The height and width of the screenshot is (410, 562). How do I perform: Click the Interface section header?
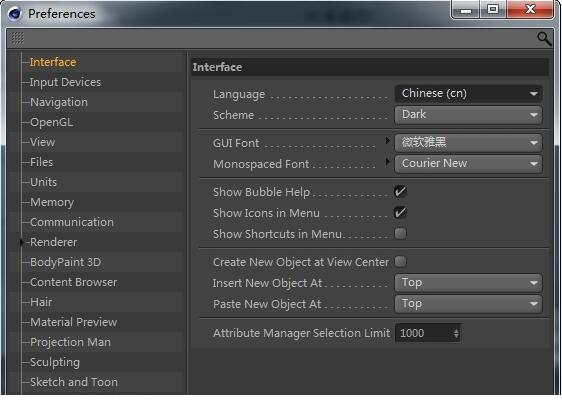[x=370, y=67]
